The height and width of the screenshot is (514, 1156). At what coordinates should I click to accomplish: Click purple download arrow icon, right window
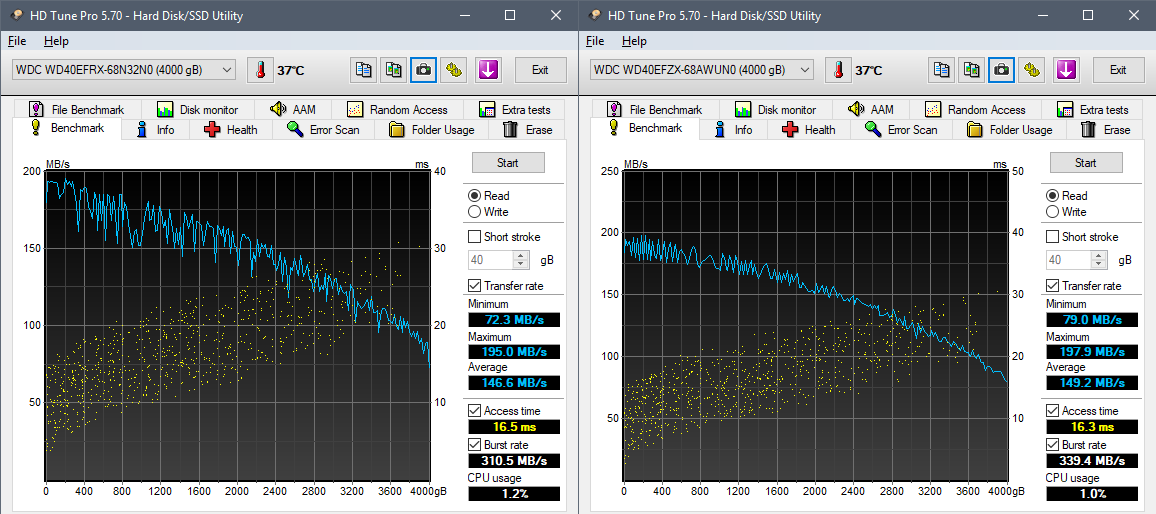(1067, 70)
